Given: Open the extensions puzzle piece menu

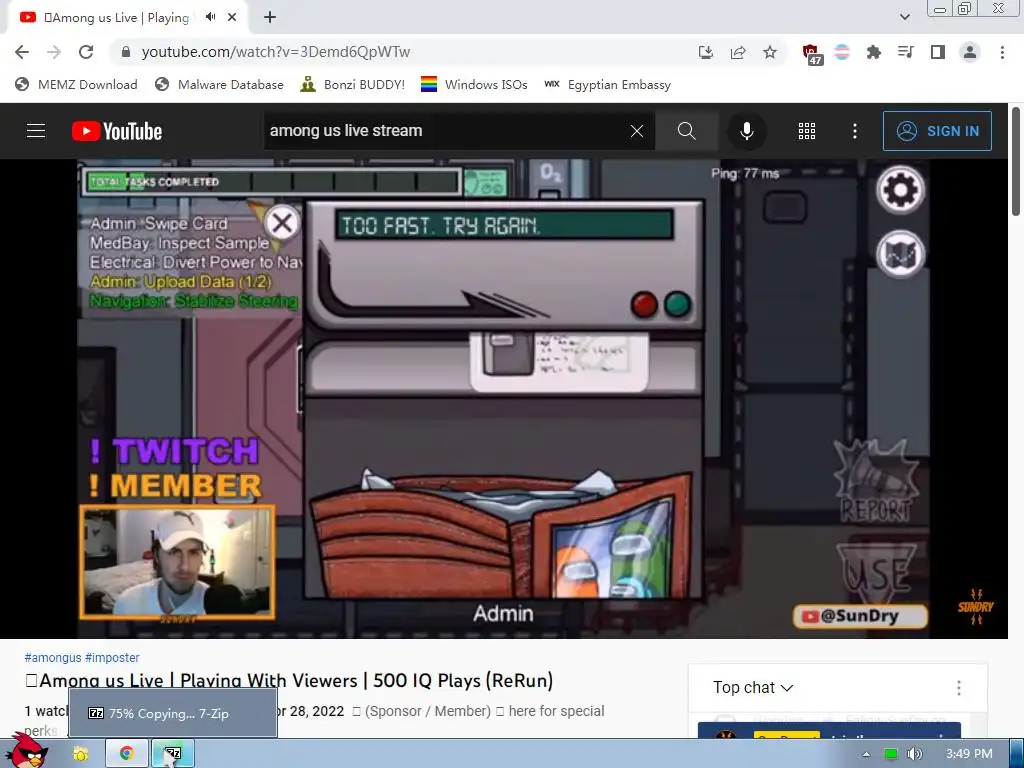Looking at the screenshot, I should click(873, 52).
